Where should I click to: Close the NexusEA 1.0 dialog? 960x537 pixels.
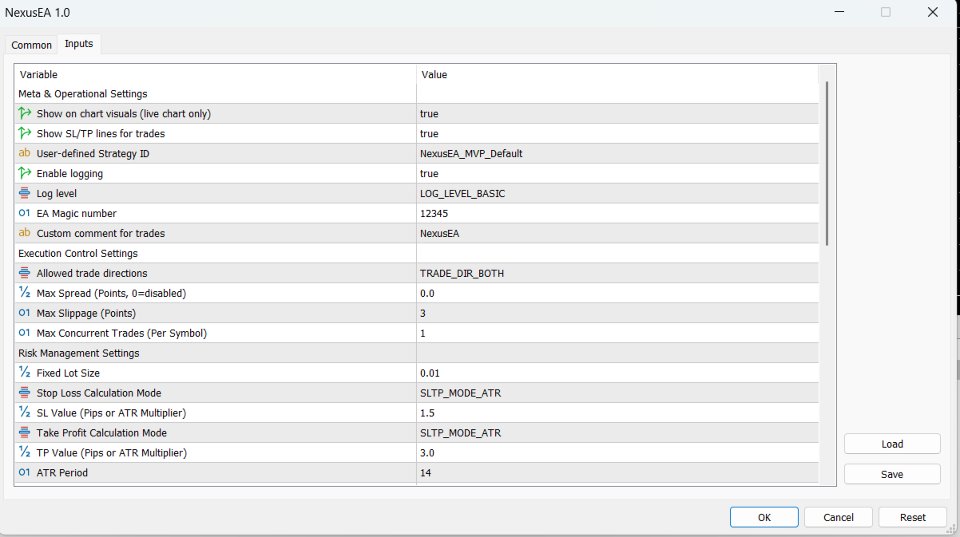tap(932, 12)
